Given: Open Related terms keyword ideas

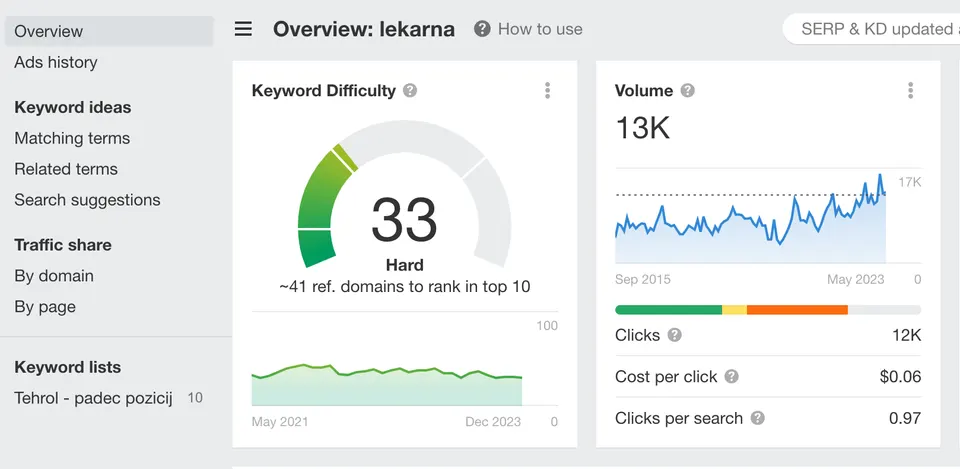Looking at the screenshot, I should [66, 169].
